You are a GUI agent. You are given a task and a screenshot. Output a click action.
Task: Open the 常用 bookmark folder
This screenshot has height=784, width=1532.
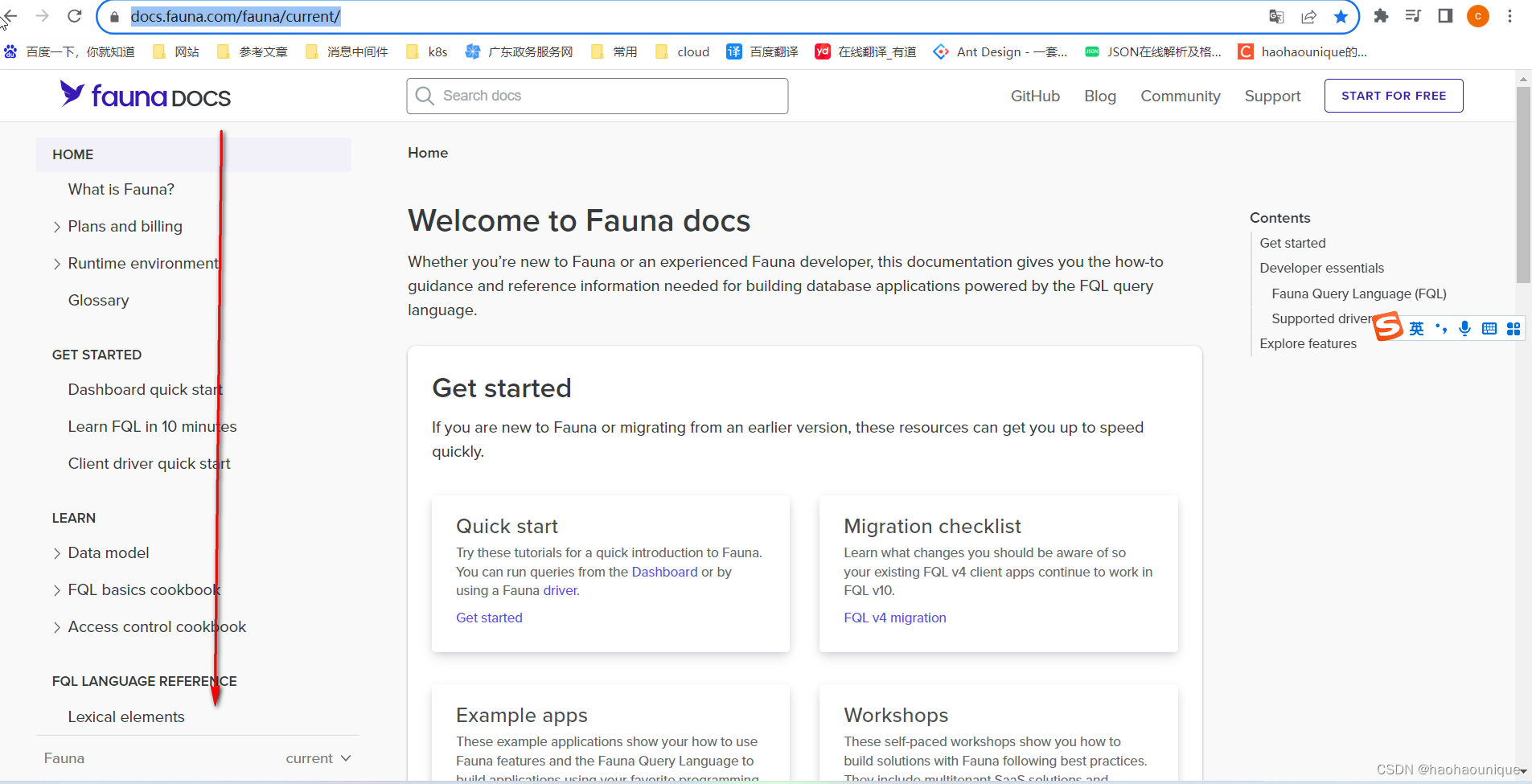click(614, 51)
